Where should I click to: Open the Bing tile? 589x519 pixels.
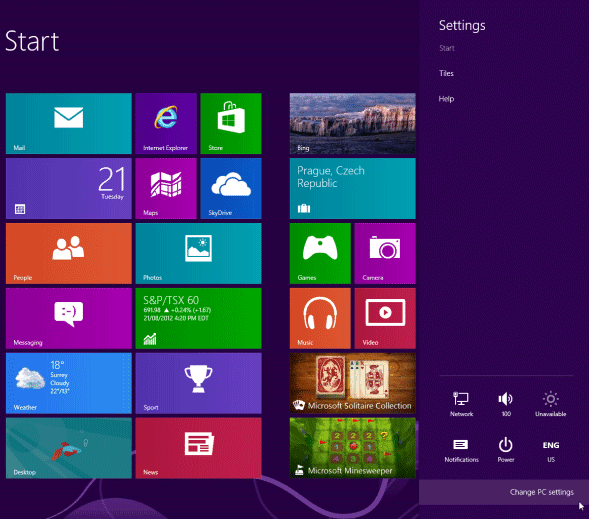point(353,124)
